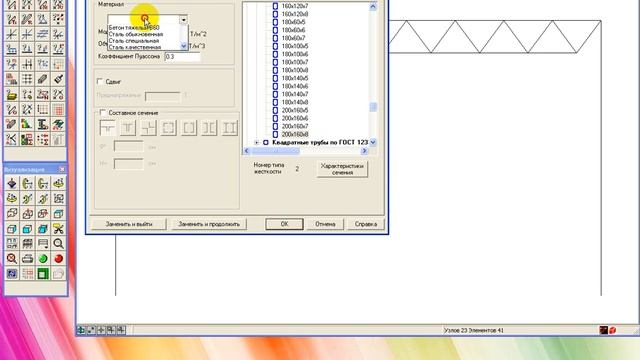This screenshot has width=640, height=360.
Task: Click the red grid icon in the upper palette
Action: tap(58, 109)
